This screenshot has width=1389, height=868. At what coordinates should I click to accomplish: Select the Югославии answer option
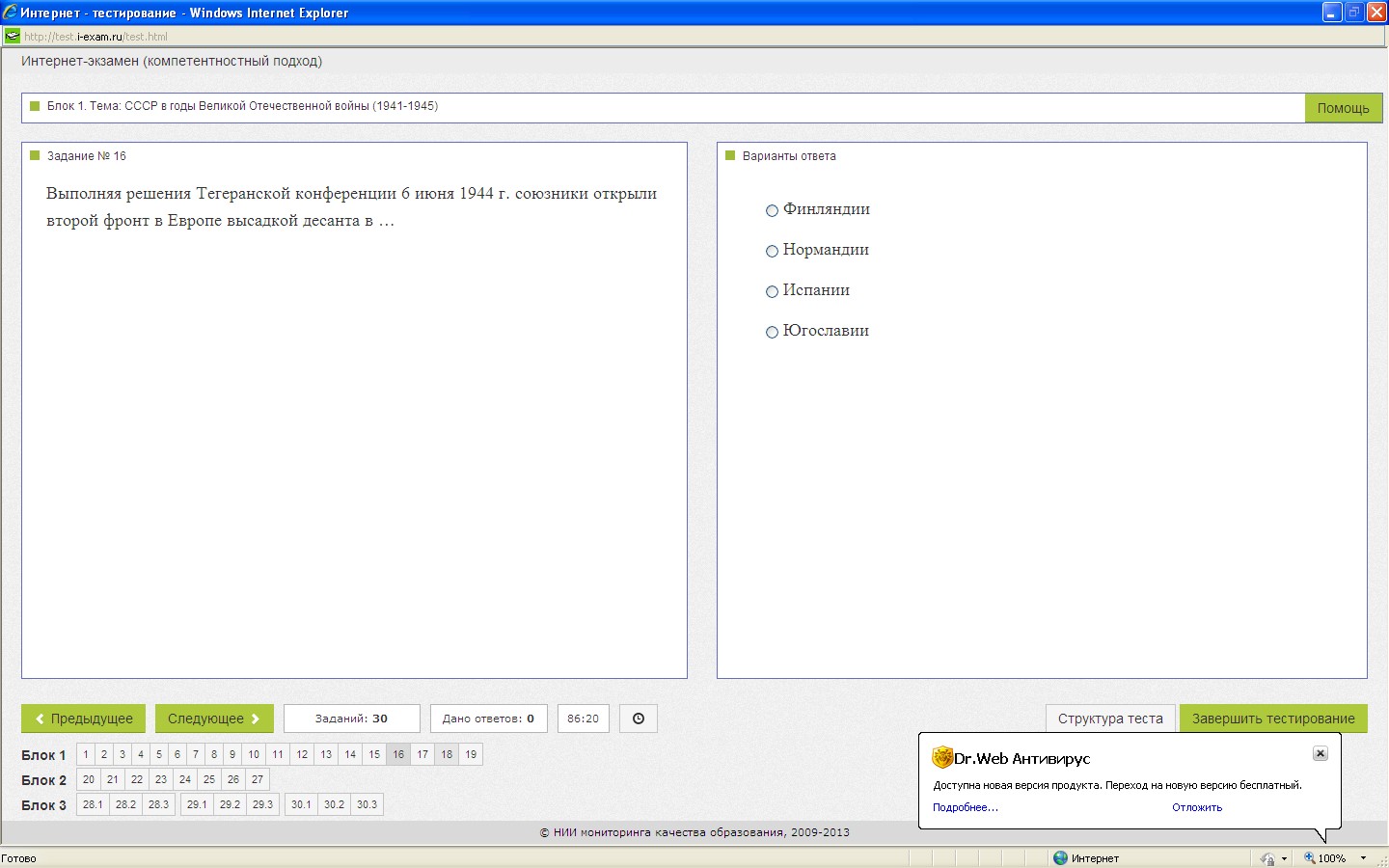(x=772, y=332)
